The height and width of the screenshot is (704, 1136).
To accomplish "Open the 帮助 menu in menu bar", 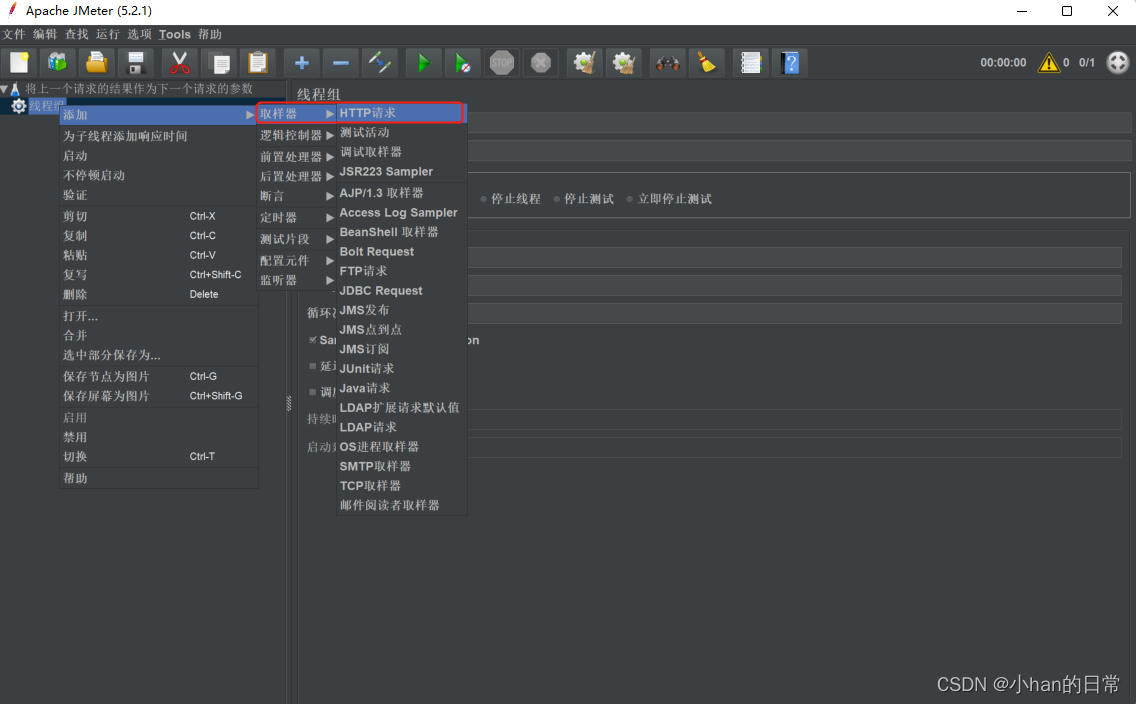I will click(x=209, y=34).
